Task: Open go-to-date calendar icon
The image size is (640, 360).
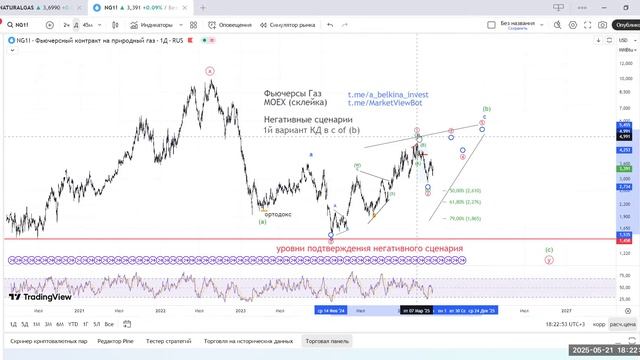Action: coord(127,324)
